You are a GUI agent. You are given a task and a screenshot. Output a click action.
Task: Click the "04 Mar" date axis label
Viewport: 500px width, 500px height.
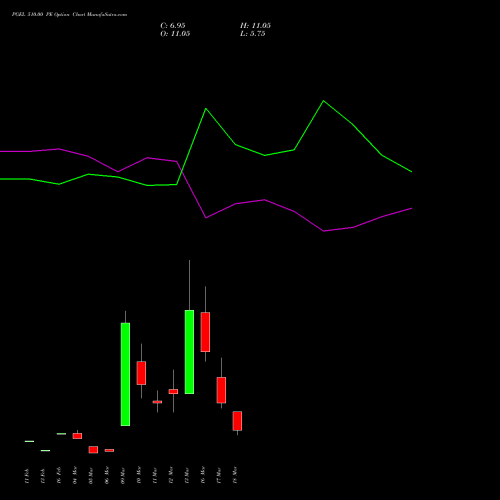click(75, 475)
